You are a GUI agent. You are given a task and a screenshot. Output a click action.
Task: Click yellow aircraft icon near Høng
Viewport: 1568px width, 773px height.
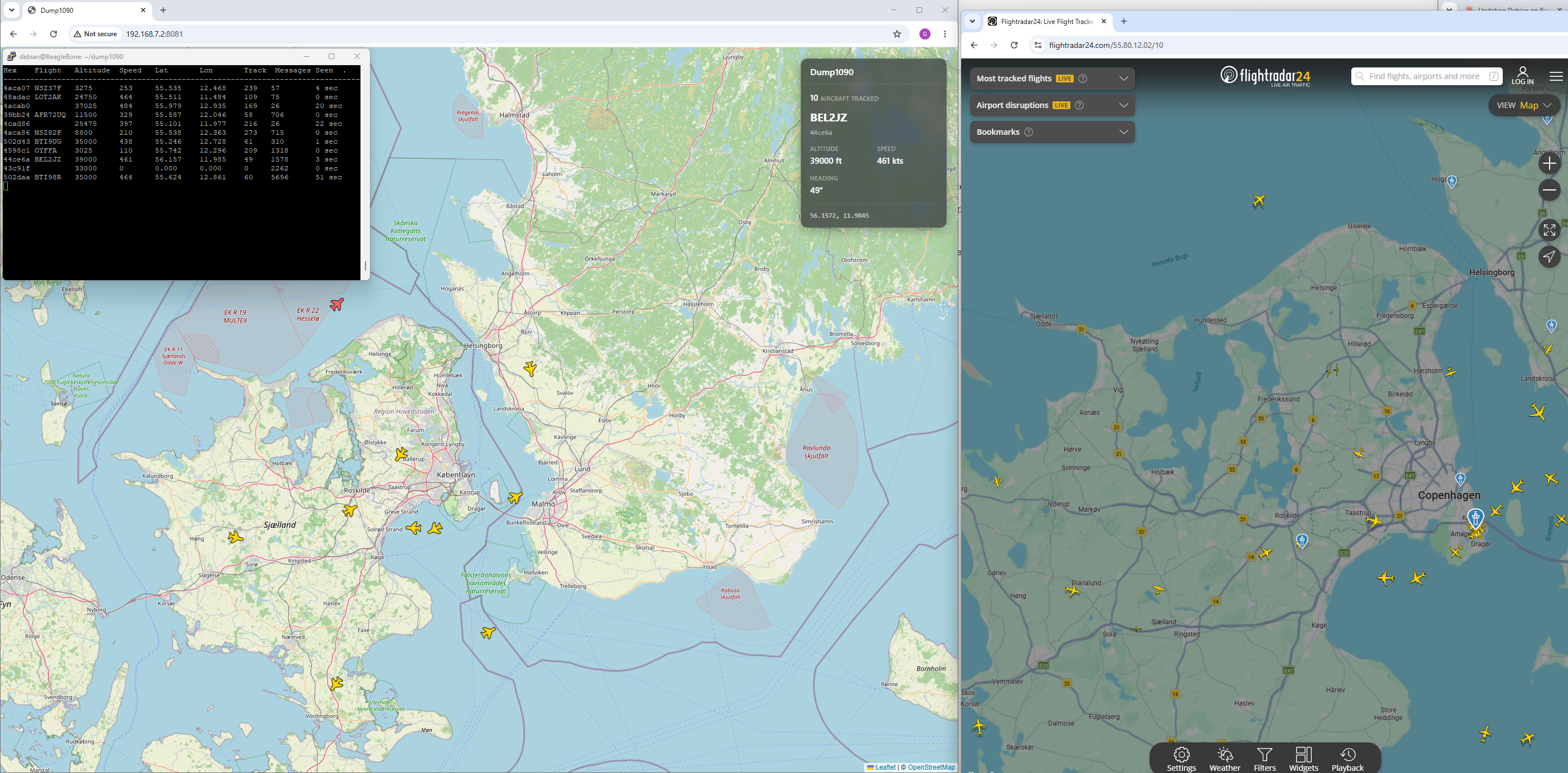click(236, 537)
